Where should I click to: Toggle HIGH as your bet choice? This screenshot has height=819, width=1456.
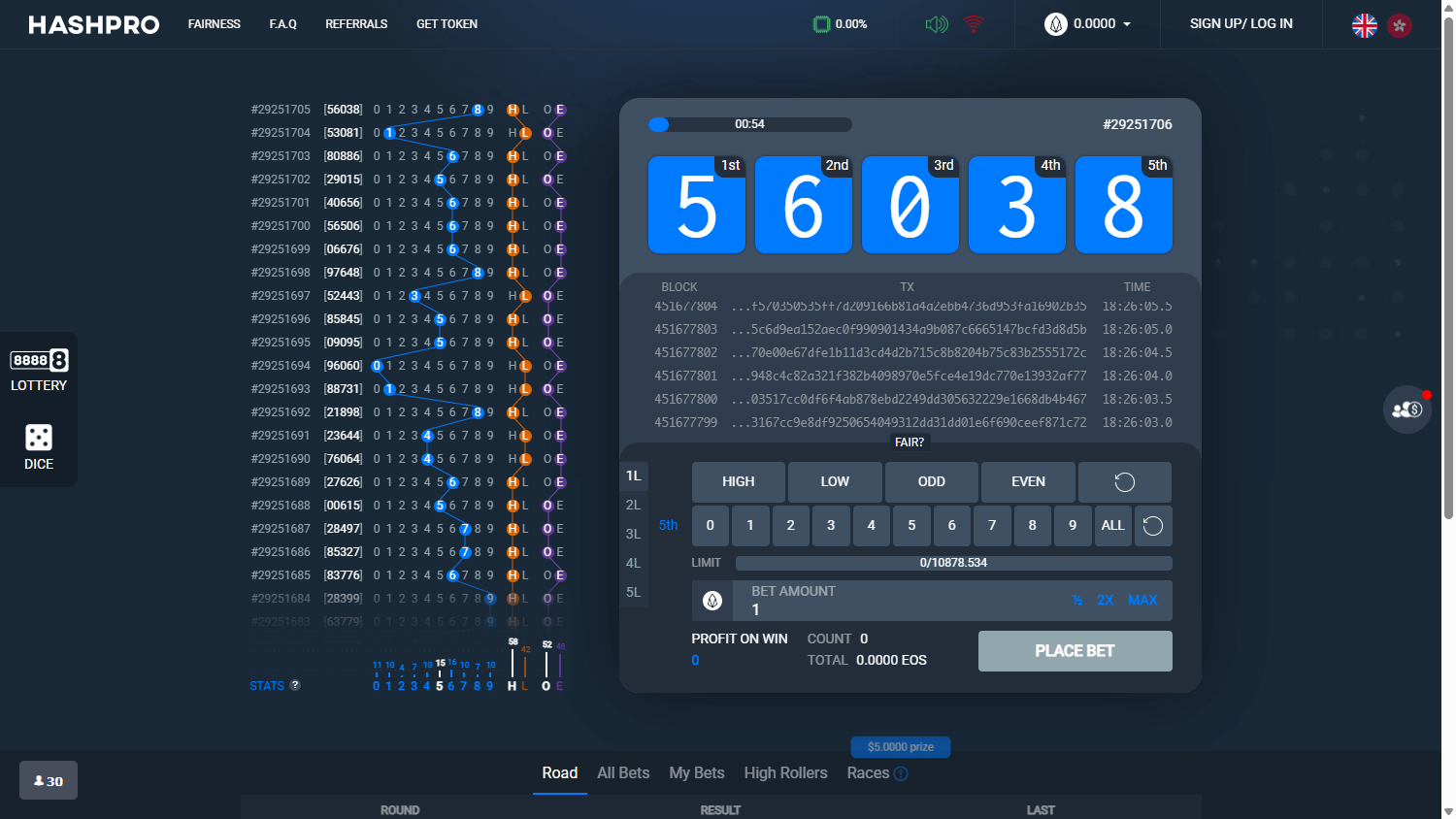738,481
